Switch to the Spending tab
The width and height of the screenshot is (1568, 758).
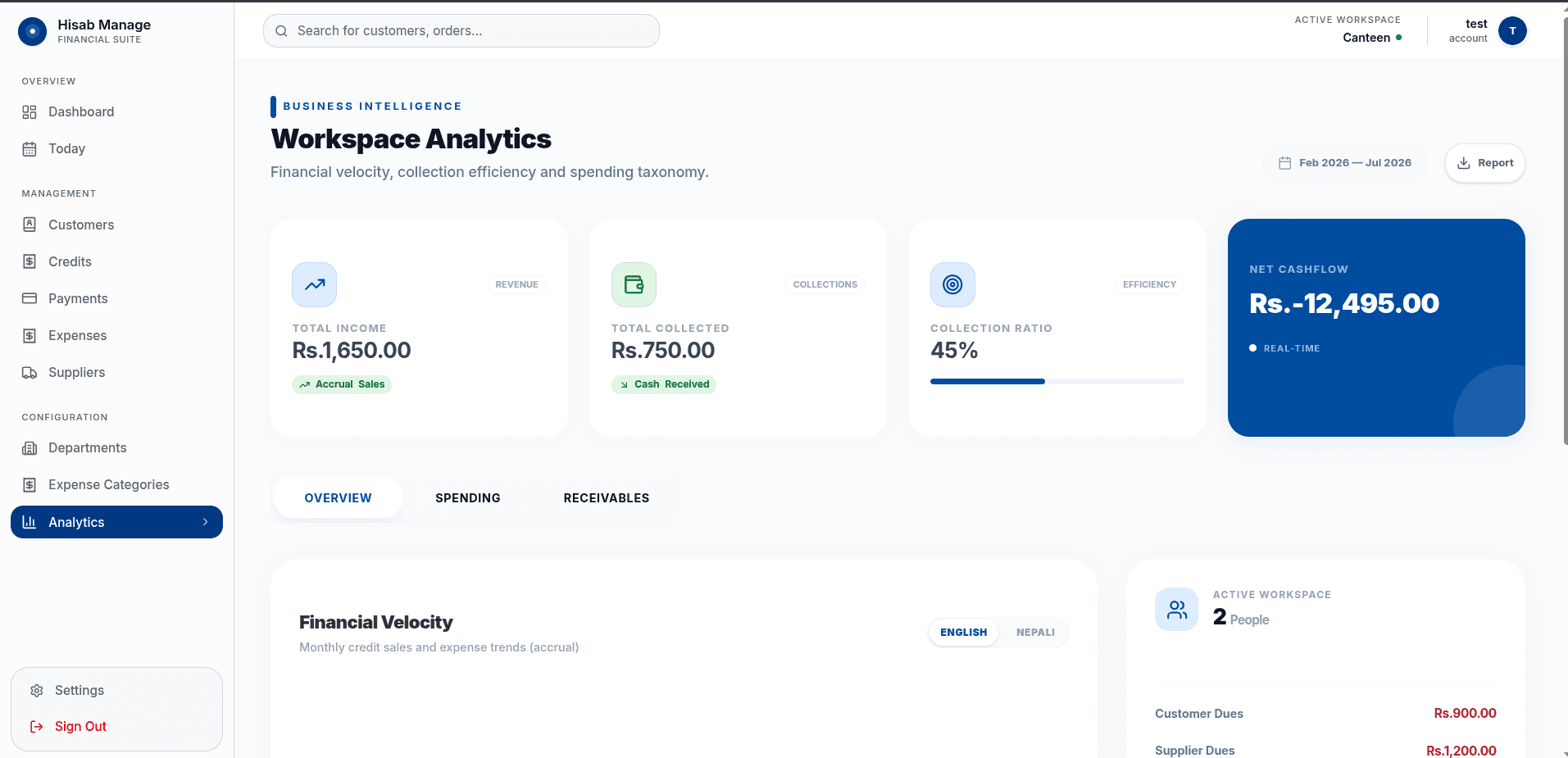[x=468, y=498]
